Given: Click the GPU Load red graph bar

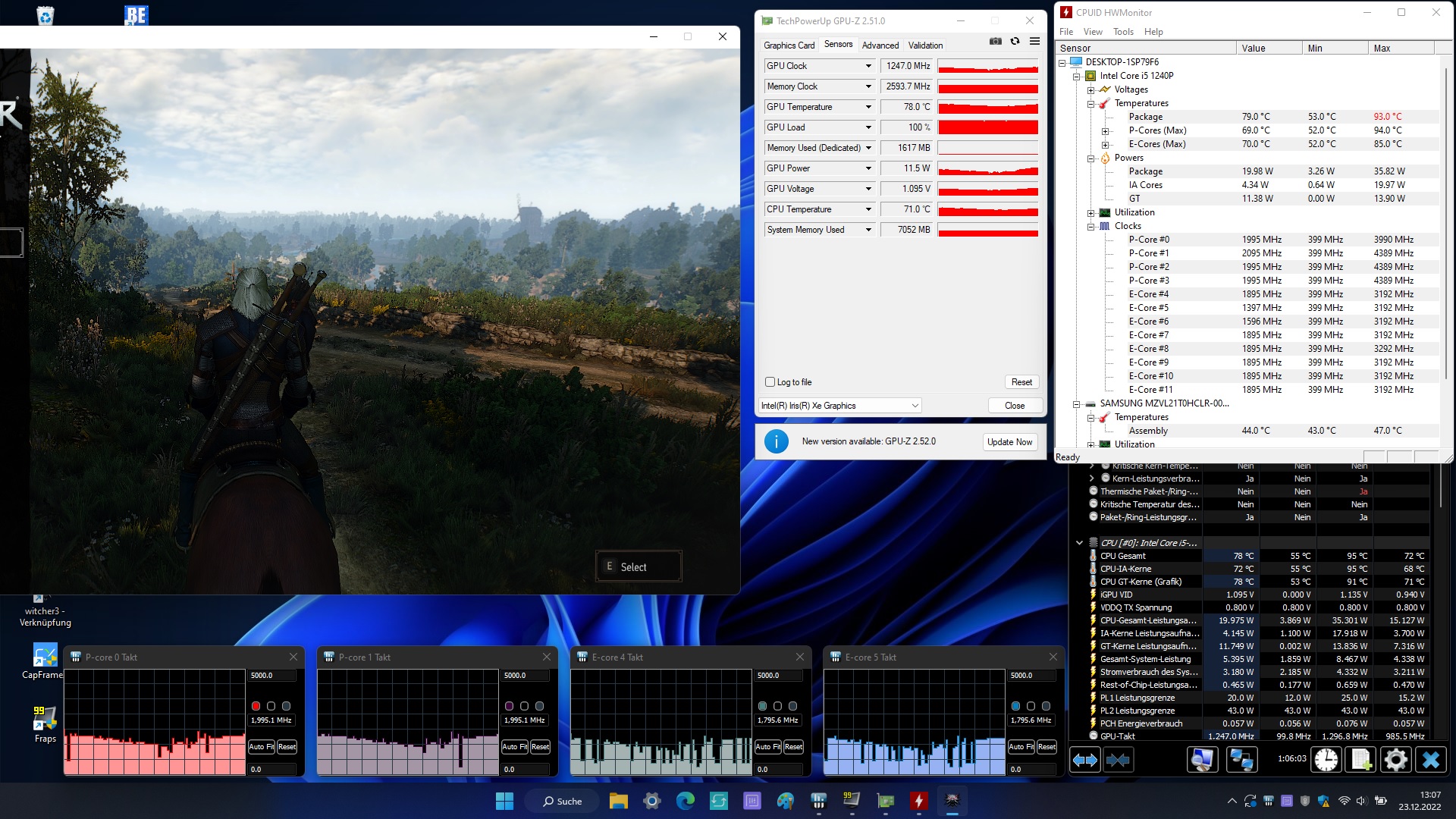Looking at the screenshot, I should coord(987,127).
